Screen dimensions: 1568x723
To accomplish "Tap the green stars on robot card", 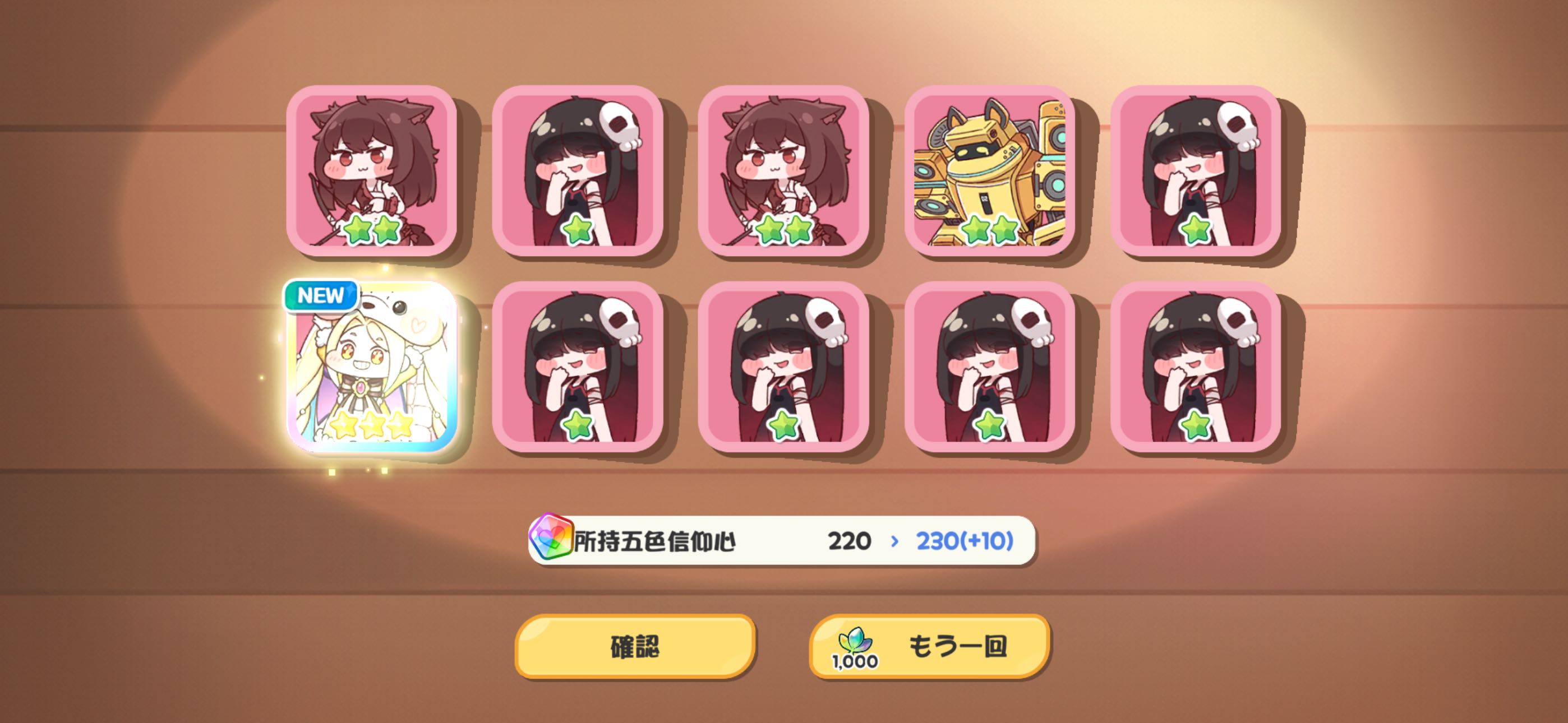I will [x=990, y=229].
